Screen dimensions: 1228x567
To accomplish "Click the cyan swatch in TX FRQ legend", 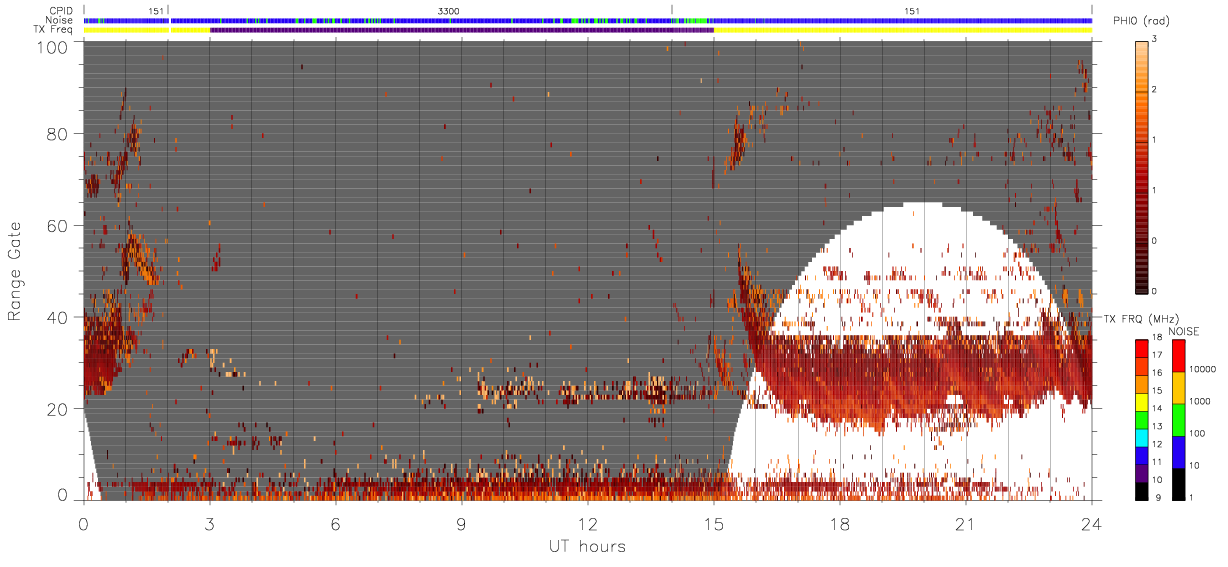I will pyautogui.click(x=1141, y=438).
